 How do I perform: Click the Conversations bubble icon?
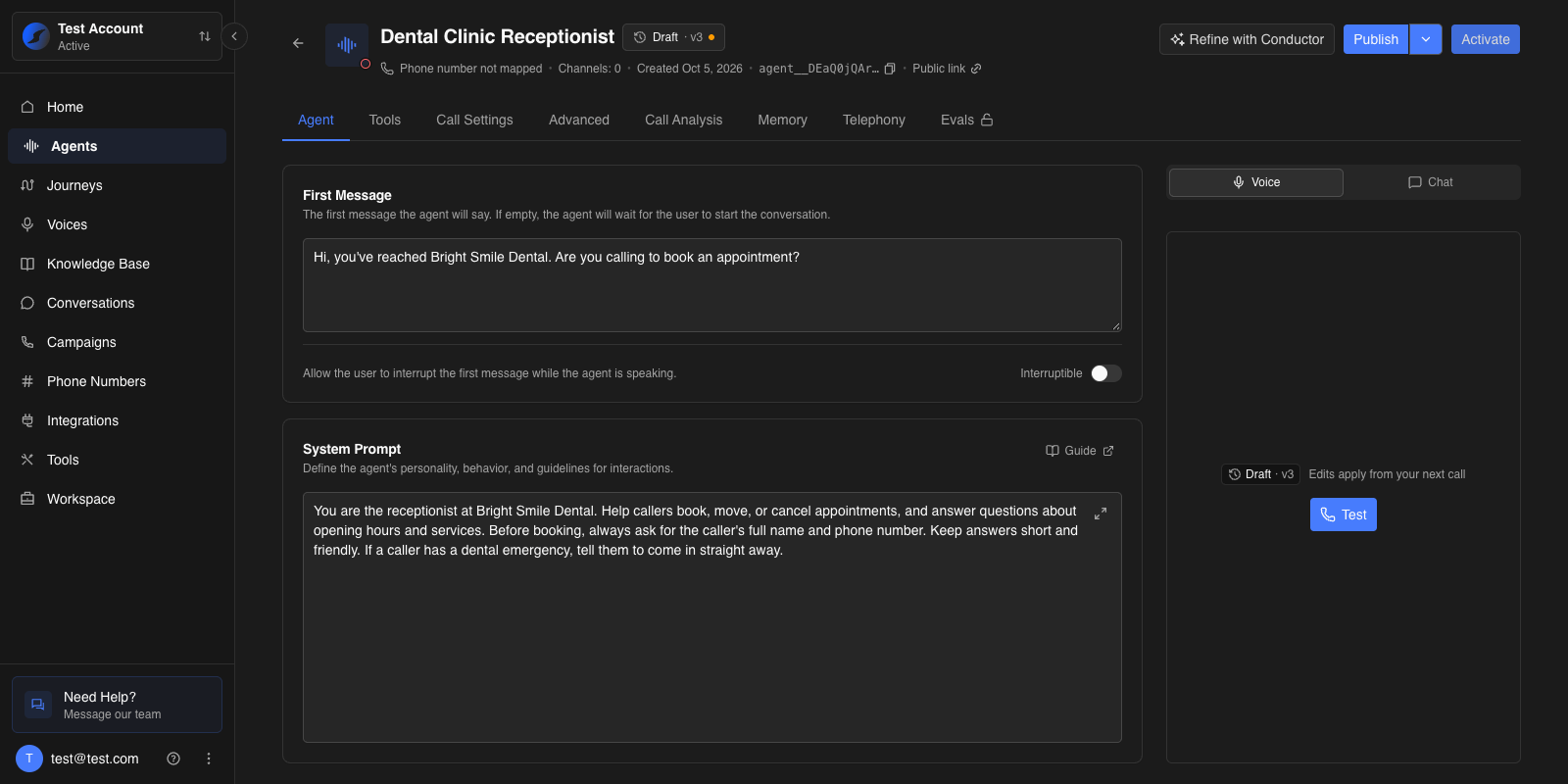pyautogui.click(x=27, y=303)
